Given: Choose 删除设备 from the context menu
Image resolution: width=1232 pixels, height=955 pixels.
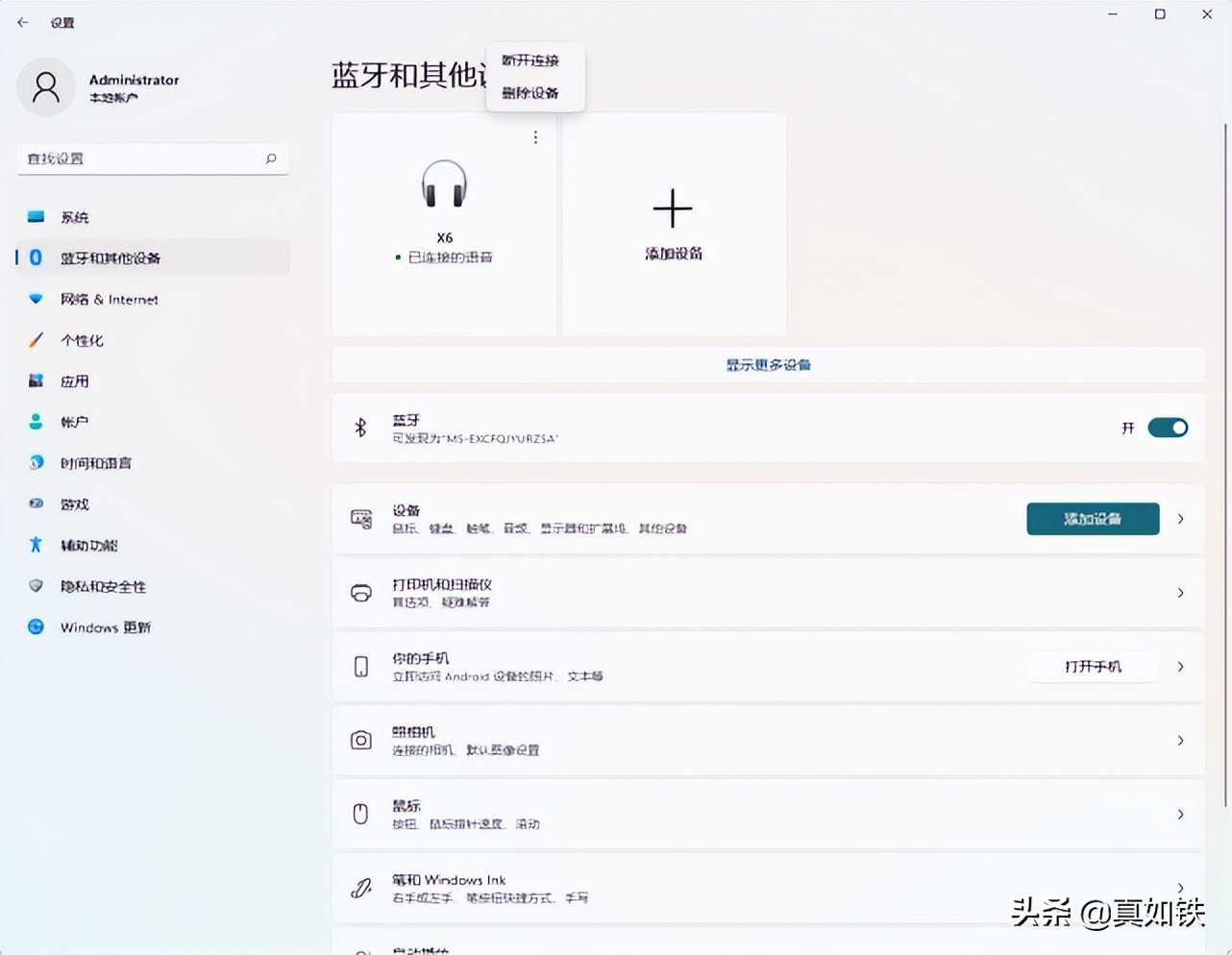Looking at the screenshot, I should (x=534, y=93).
